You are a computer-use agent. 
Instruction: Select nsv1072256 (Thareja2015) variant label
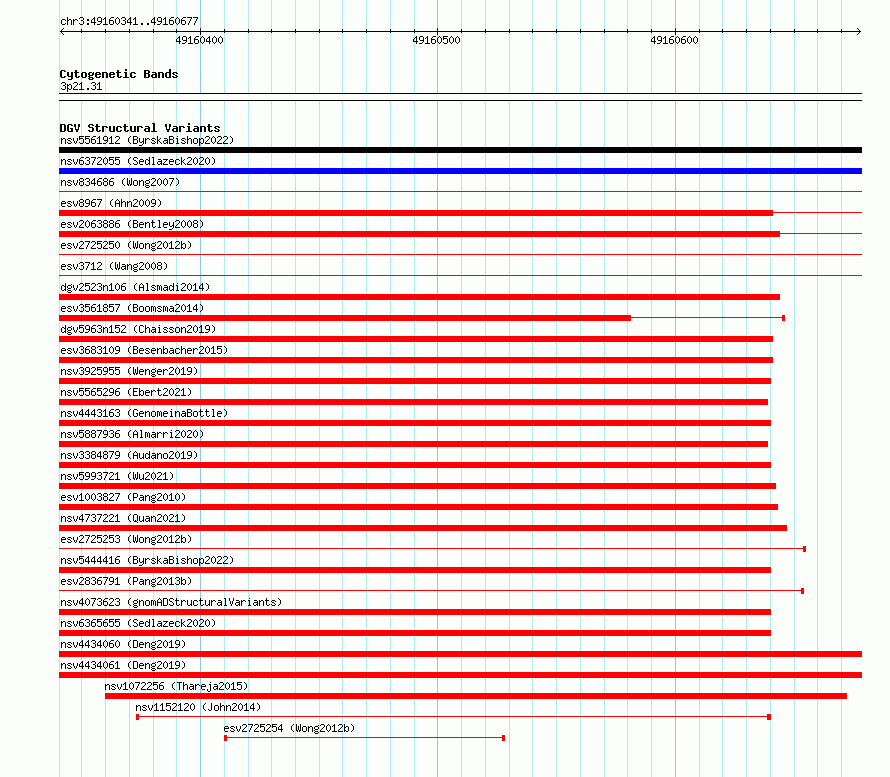(176, 686)
